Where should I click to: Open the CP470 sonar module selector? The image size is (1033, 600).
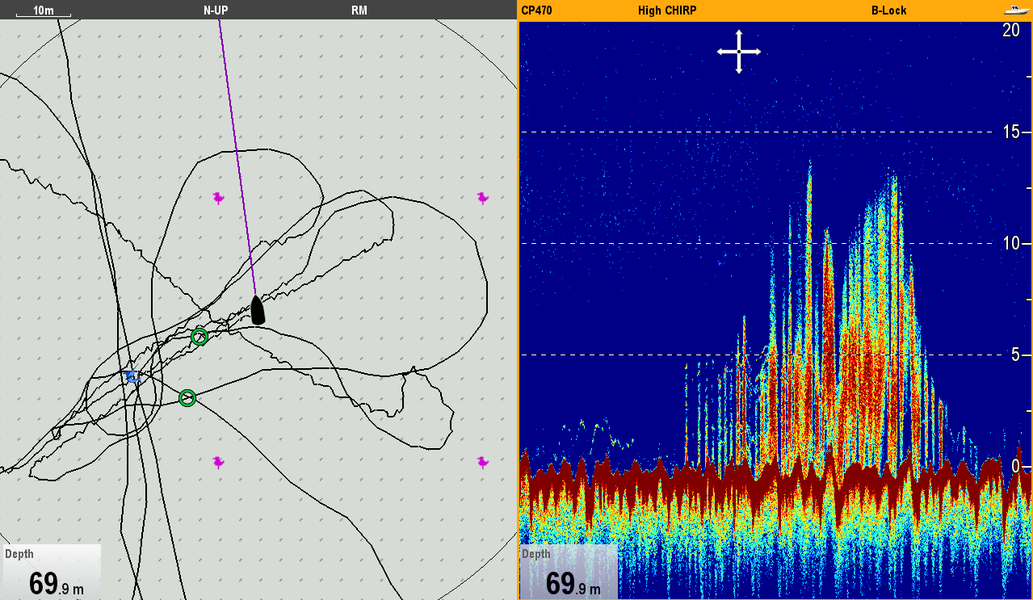[x=537, y=10]
